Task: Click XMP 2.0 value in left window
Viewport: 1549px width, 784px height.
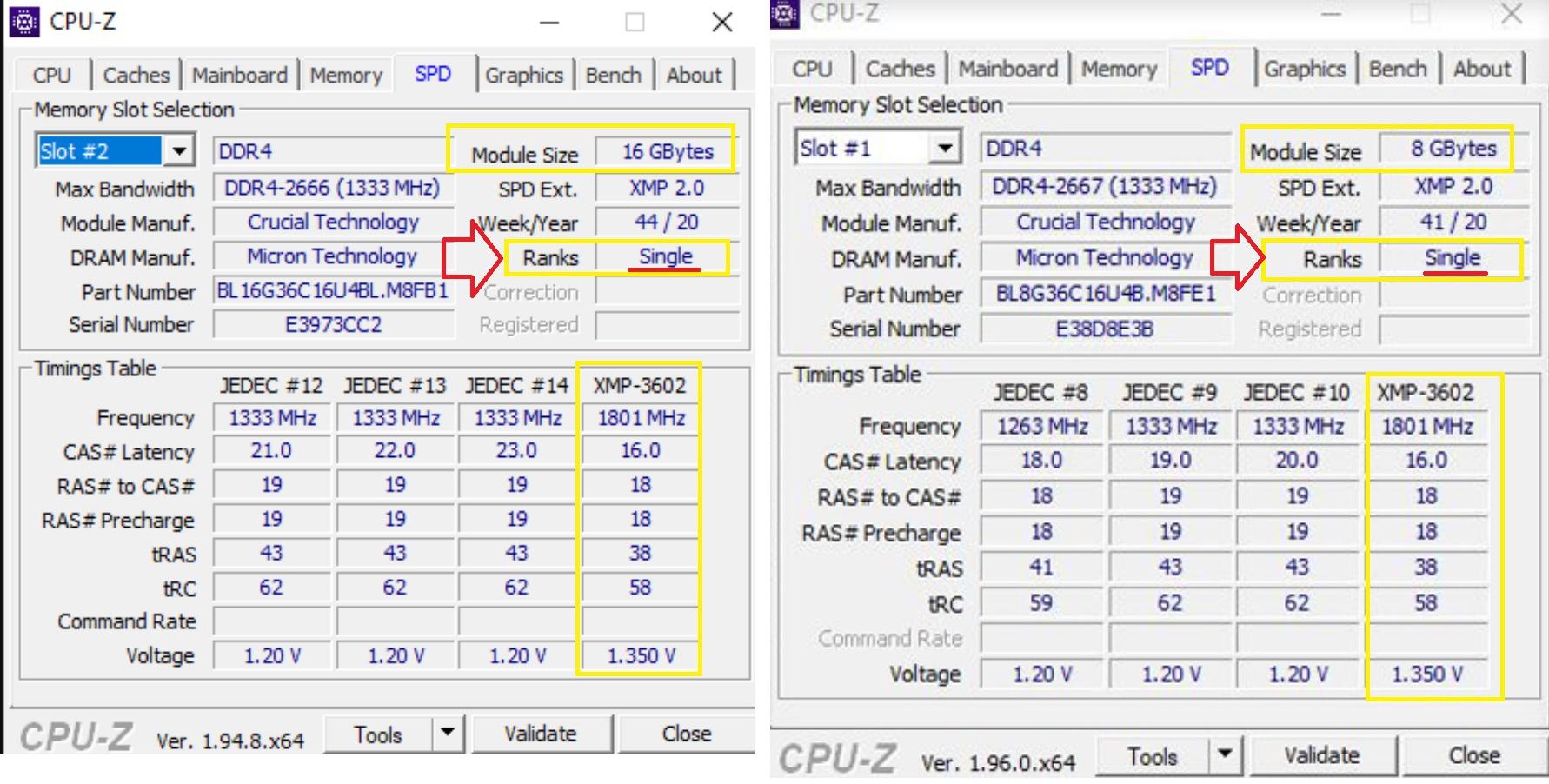Action: [668, 188]
